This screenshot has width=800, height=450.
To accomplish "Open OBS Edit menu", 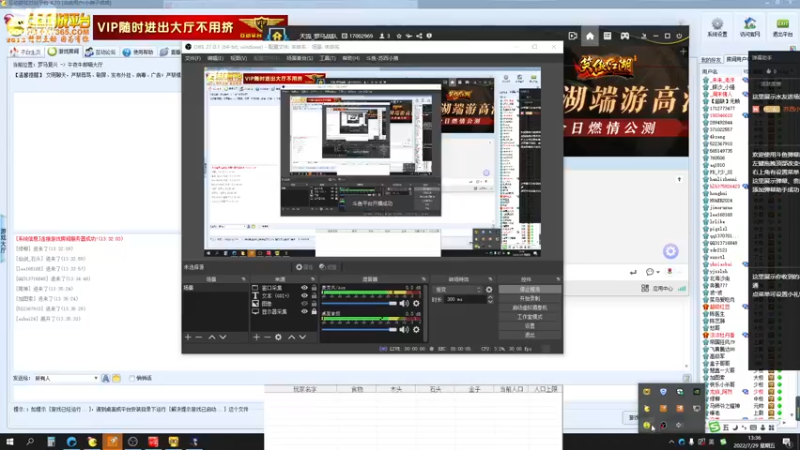I will (215, 59).
